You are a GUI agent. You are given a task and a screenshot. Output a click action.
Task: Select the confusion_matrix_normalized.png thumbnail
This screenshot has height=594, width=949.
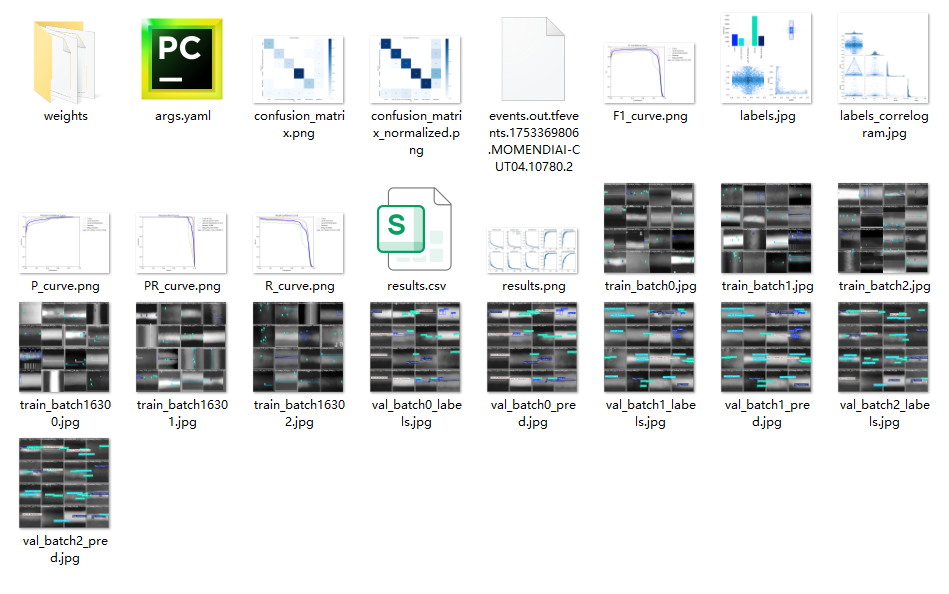pos(415,69)
